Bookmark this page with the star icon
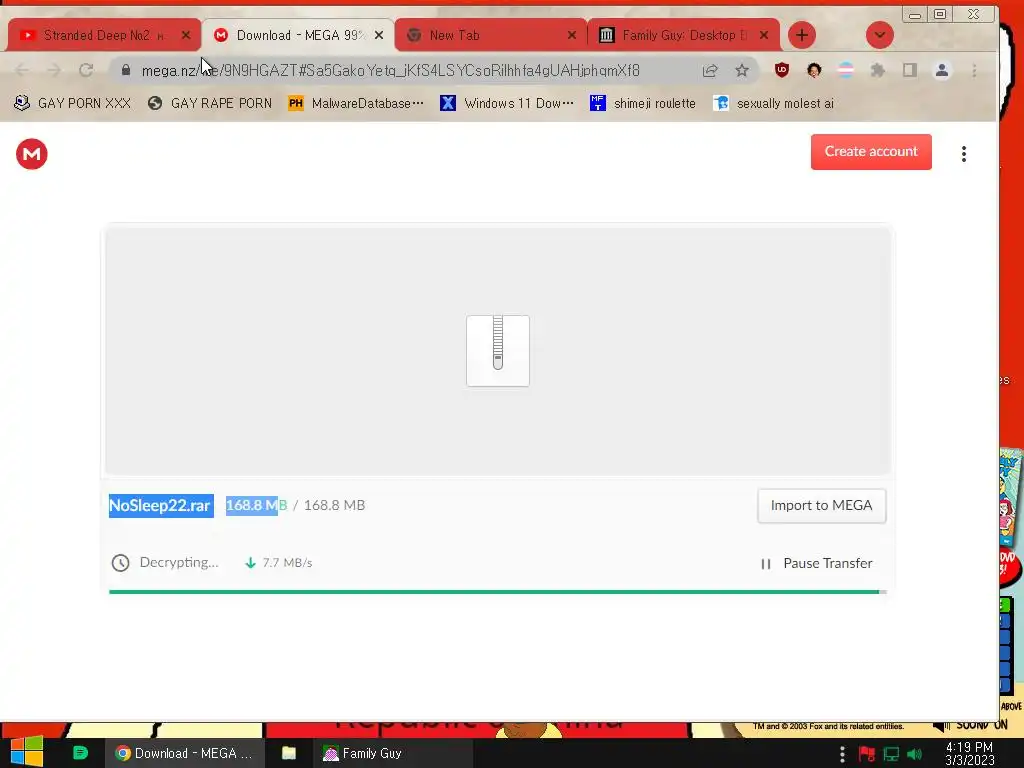The width and height of the screenshot is (1024, 768). [742, 71]
